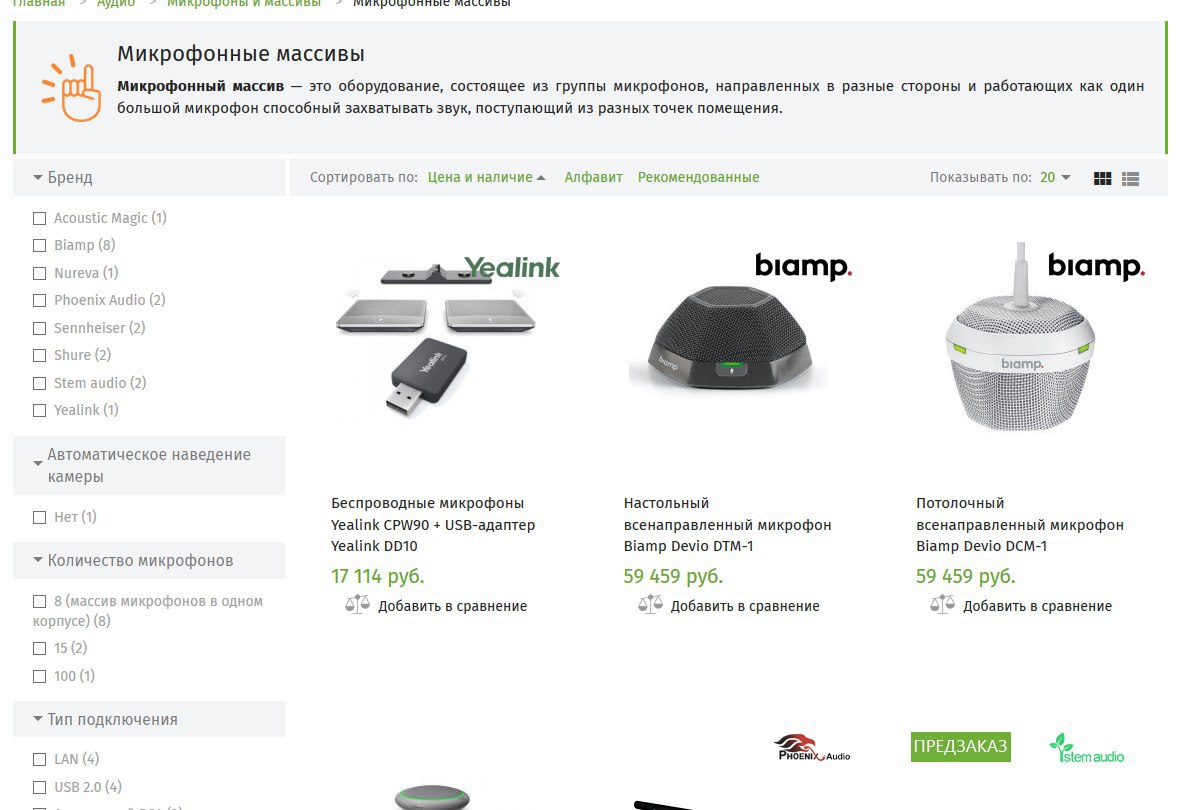
Task: Switch to grid view layout
Action: coord(1102,178)
